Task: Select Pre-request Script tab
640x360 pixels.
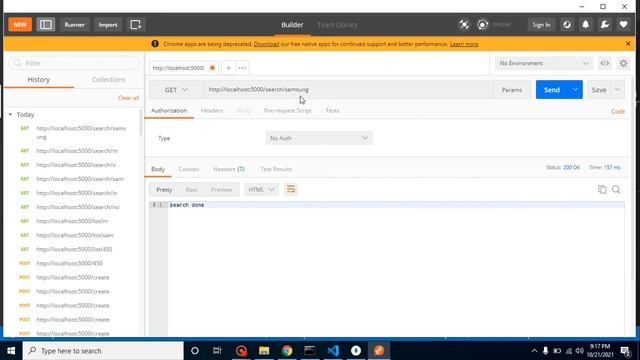Action: pyautogui.click(x=288, y=111)
